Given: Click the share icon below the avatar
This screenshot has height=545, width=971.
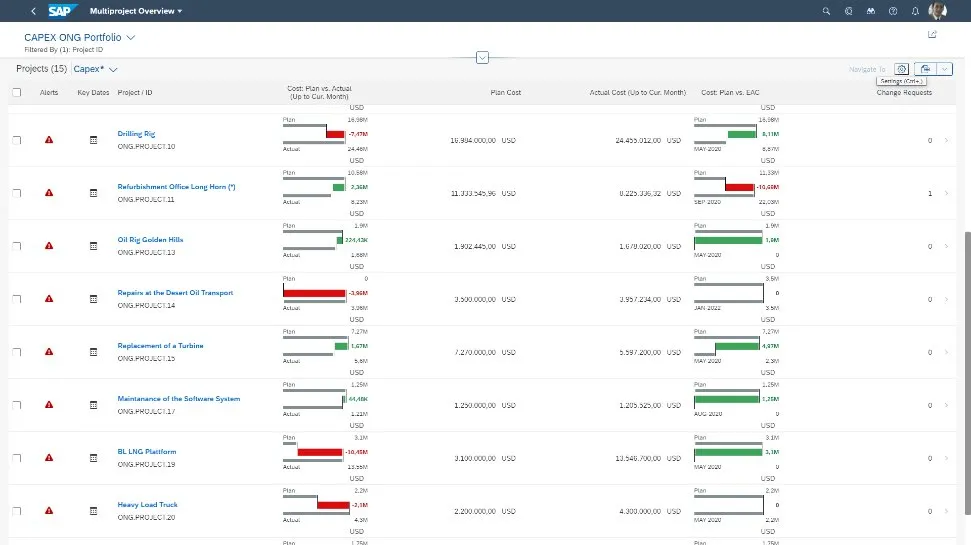Looking at the screenshot, I should [932, 35].
